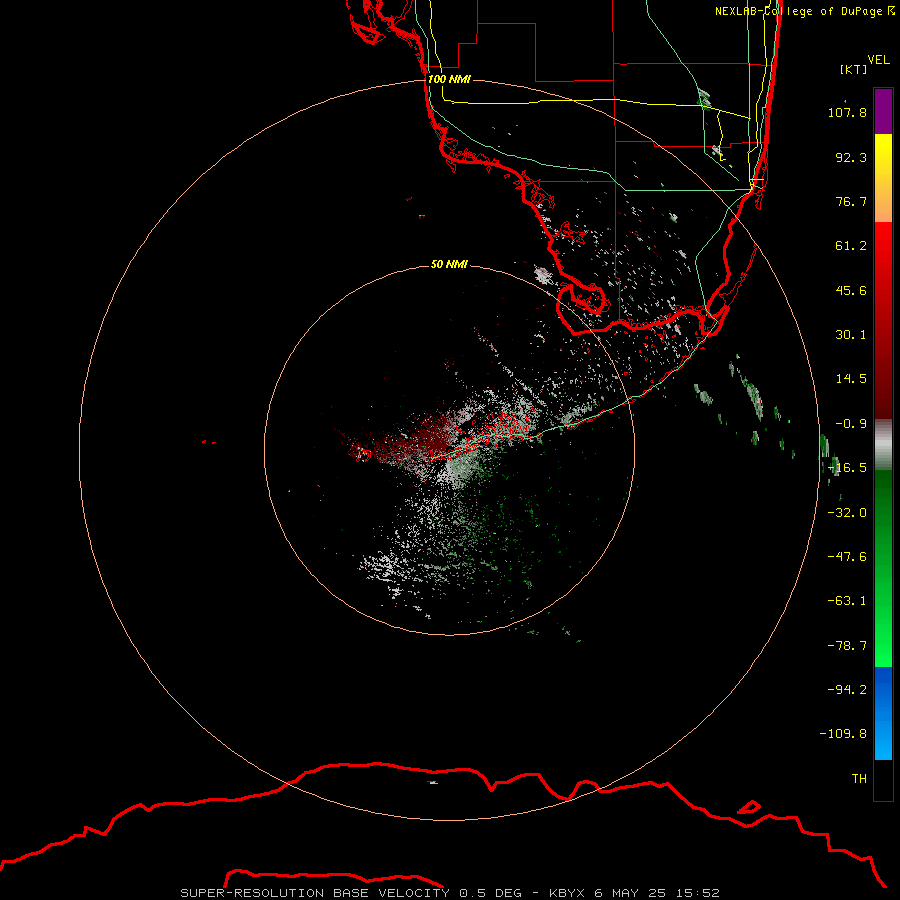The image size is (900, 900).
Task: Click the 76.7 legend value
Action: pos(851,201)
